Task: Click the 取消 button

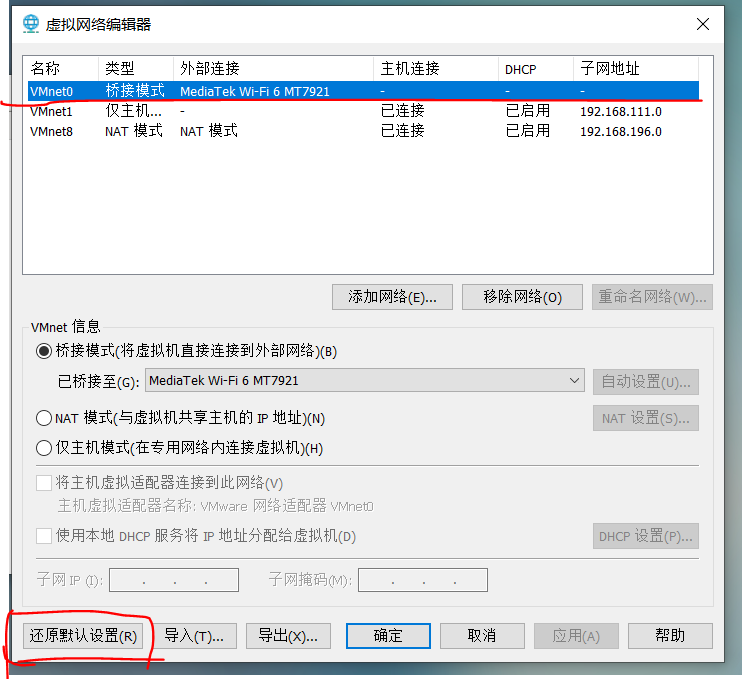Action: tap(482, 636)
